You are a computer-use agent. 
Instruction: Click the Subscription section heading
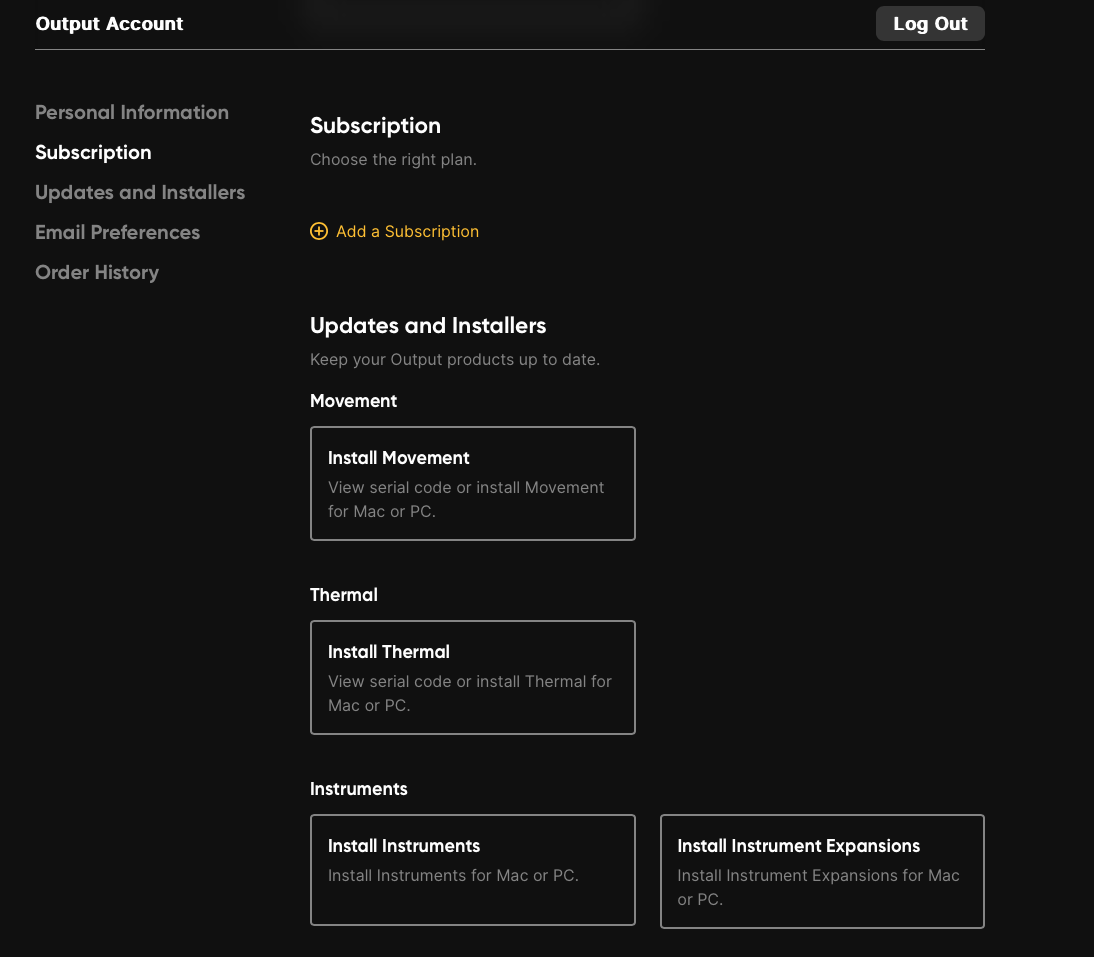click(375, 126)
